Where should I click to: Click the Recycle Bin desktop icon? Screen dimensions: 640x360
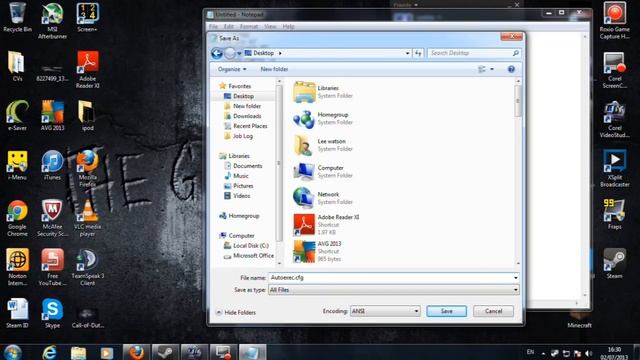(17, 17)
